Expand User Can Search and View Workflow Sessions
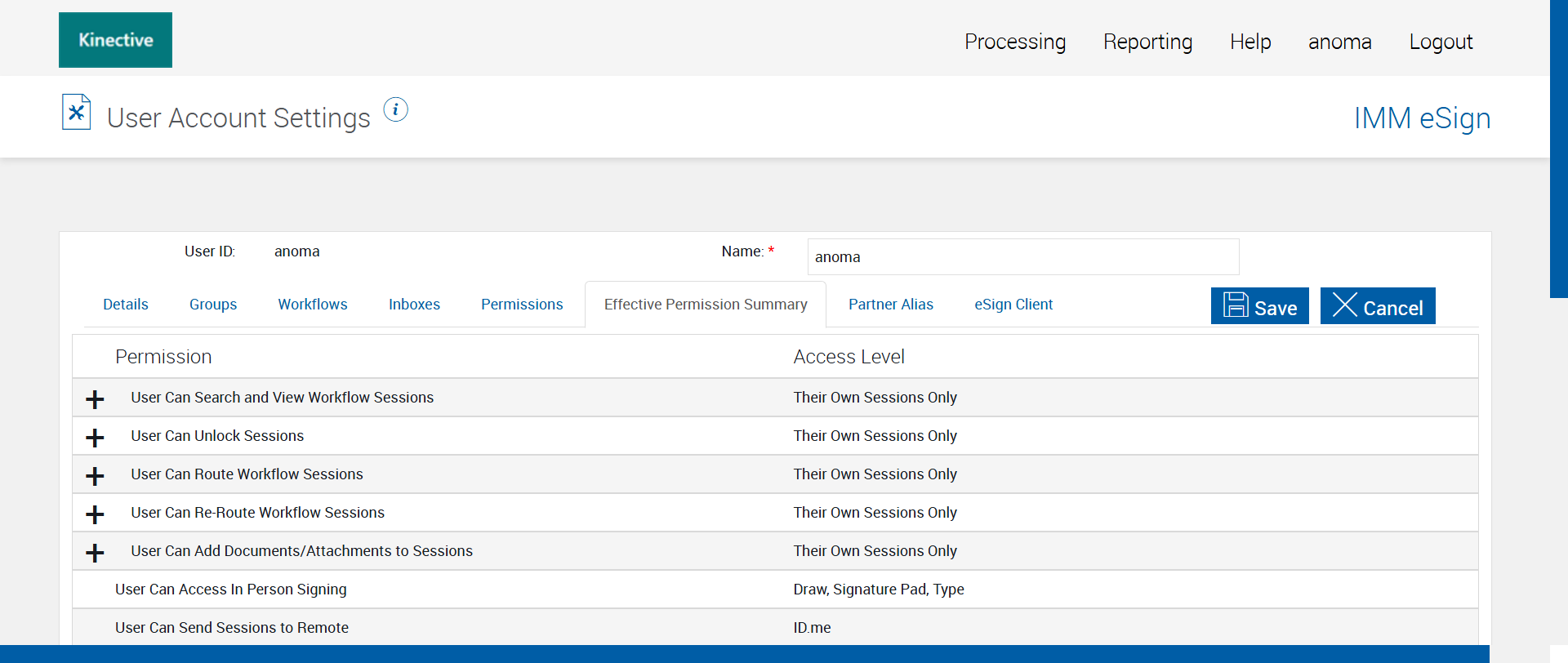This screenshot has height=663, width=1568. coord(95,399)
